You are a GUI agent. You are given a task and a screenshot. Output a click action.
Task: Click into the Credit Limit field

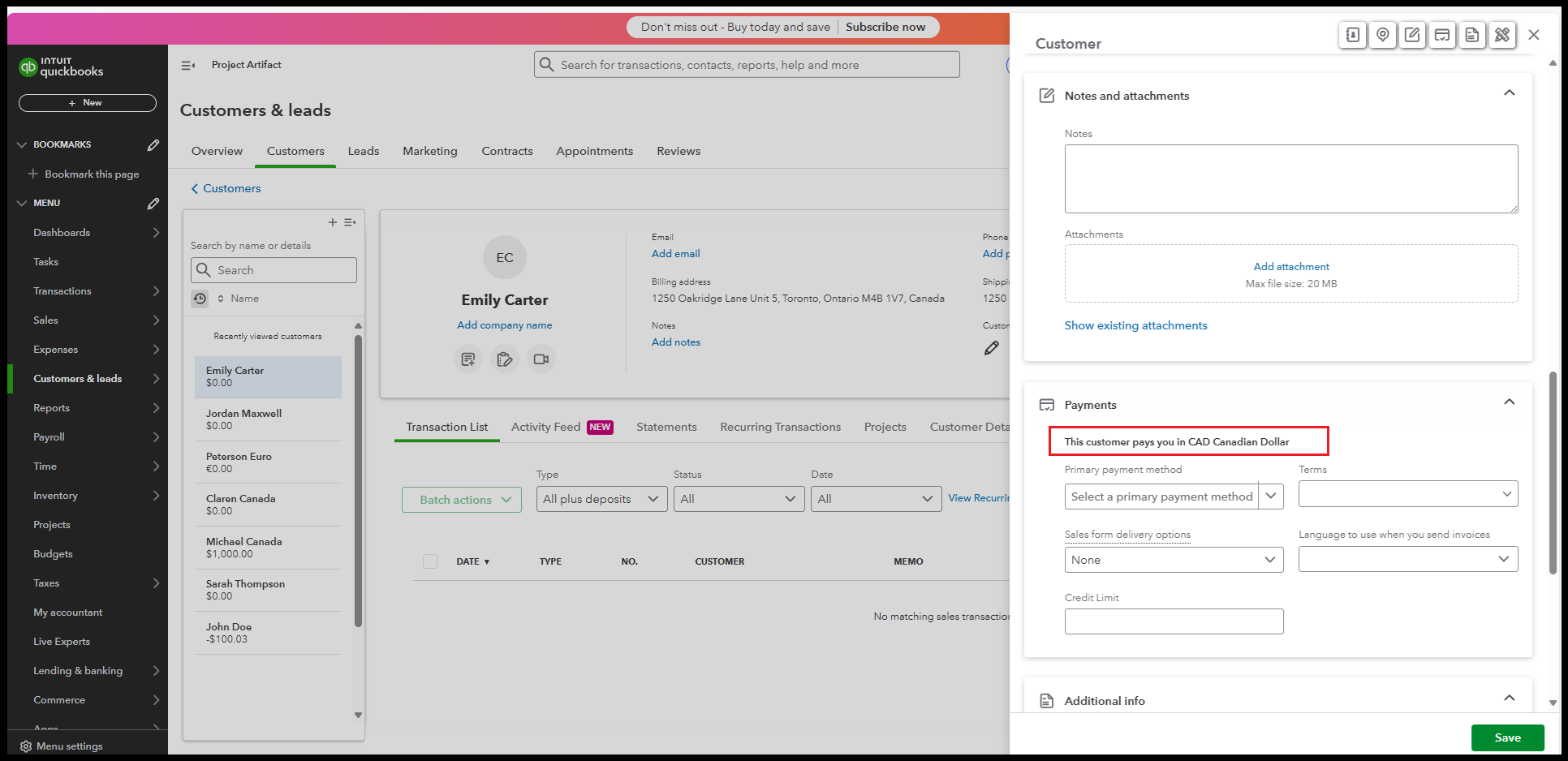pos(1174,621)
